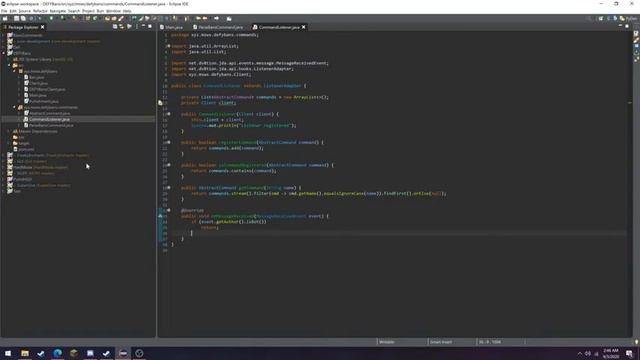
Task: Expand the Maven Dependencies node
Action: 9,131
